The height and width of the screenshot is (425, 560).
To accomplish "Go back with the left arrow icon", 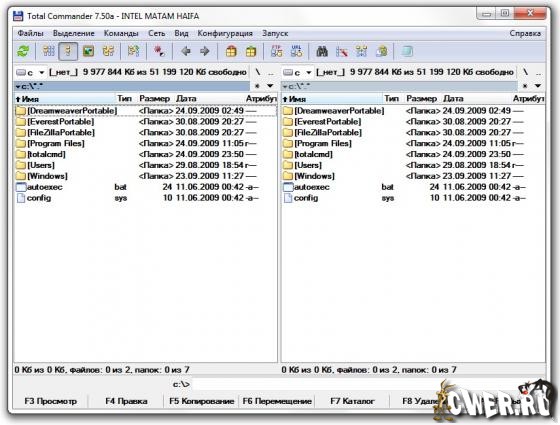I will tap(186, 51).
